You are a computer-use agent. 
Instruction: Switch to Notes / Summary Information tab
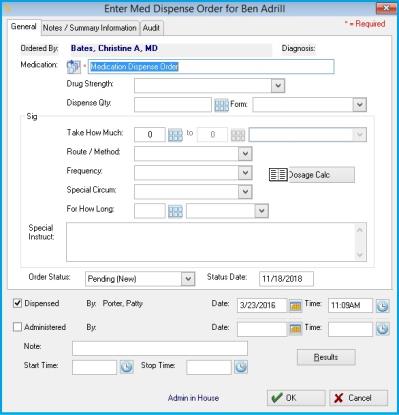click(x=90, y=28)
